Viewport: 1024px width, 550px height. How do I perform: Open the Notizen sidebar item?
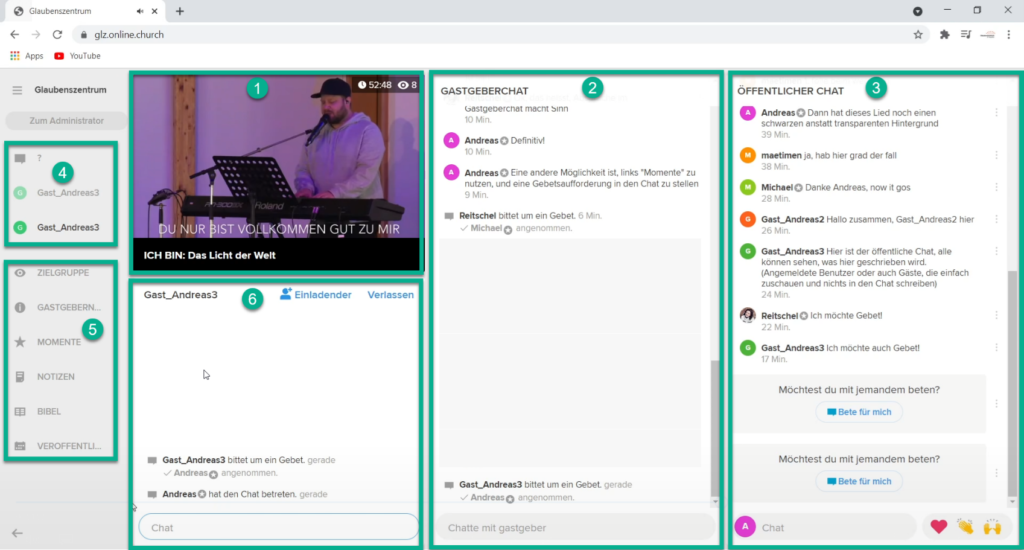[20, 377]
